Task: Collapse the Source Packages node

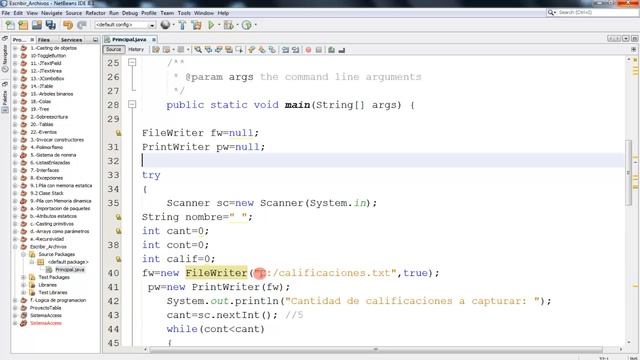Action: pos(23,254)
